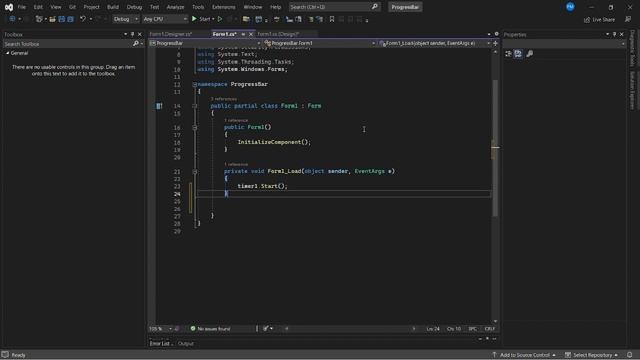
Task: Open the Build menu
Action: [113, 7]
